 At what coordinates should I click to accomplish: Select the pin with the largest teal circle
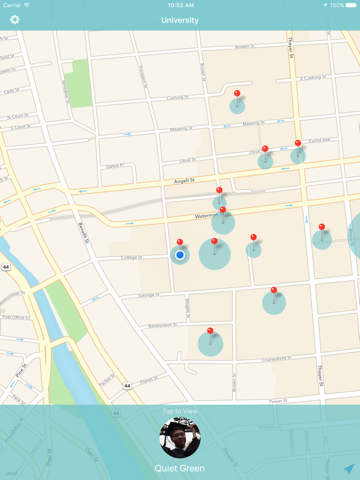click(x=214, y=246)
